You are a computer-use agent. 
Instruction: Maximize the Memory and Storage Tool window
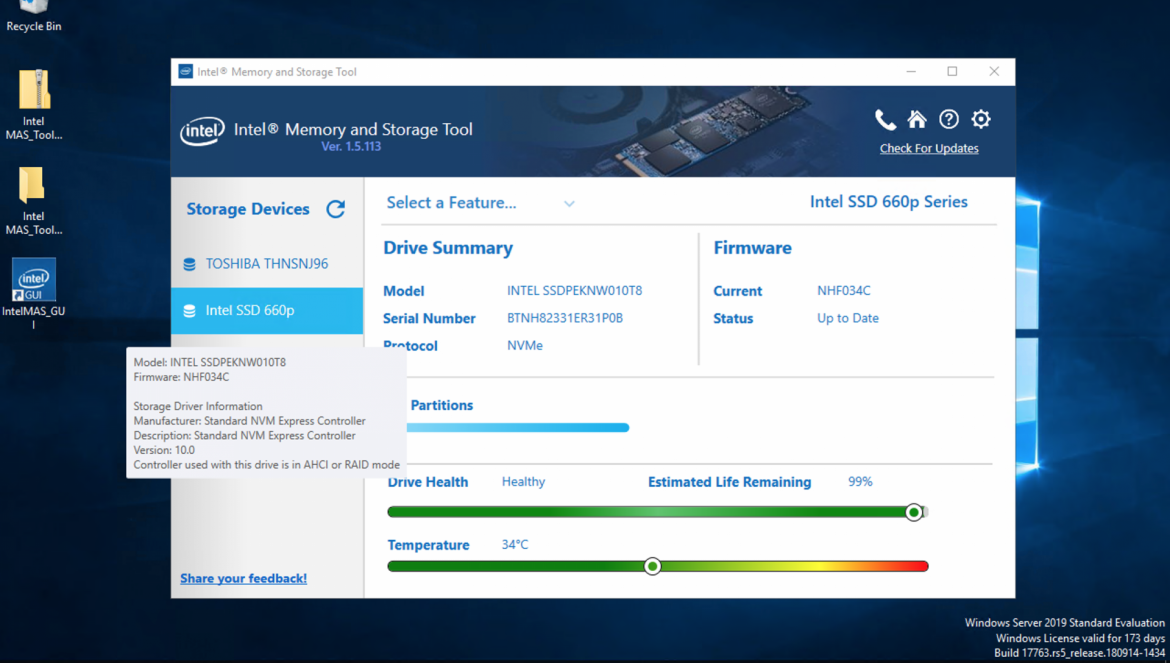[x=952, y=72]
